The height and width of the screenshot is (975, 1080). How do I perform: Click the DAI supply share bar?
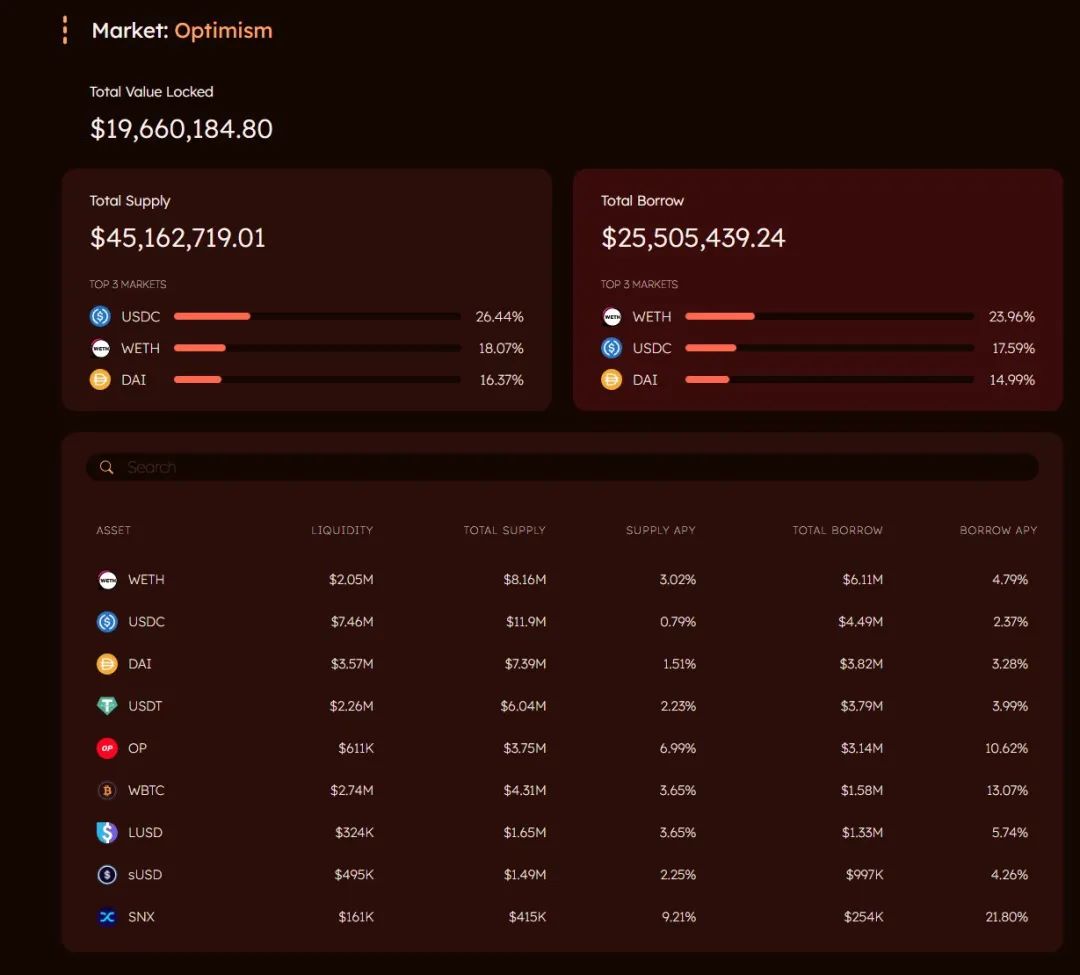[318, 380]
